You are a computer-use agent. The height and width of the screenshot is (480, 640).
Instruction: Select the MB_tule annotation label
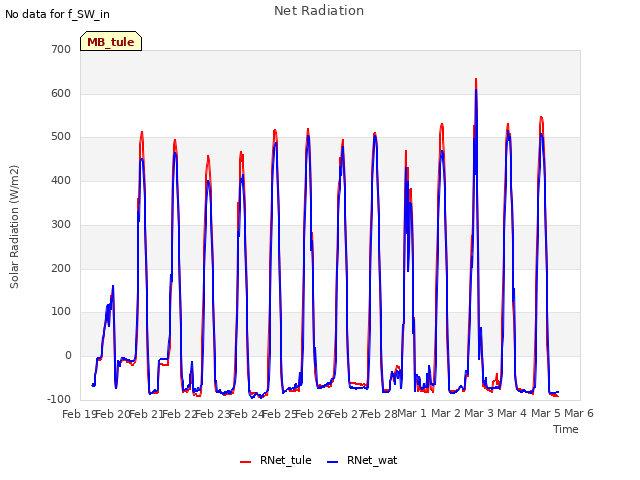click(x=111, y=42)
